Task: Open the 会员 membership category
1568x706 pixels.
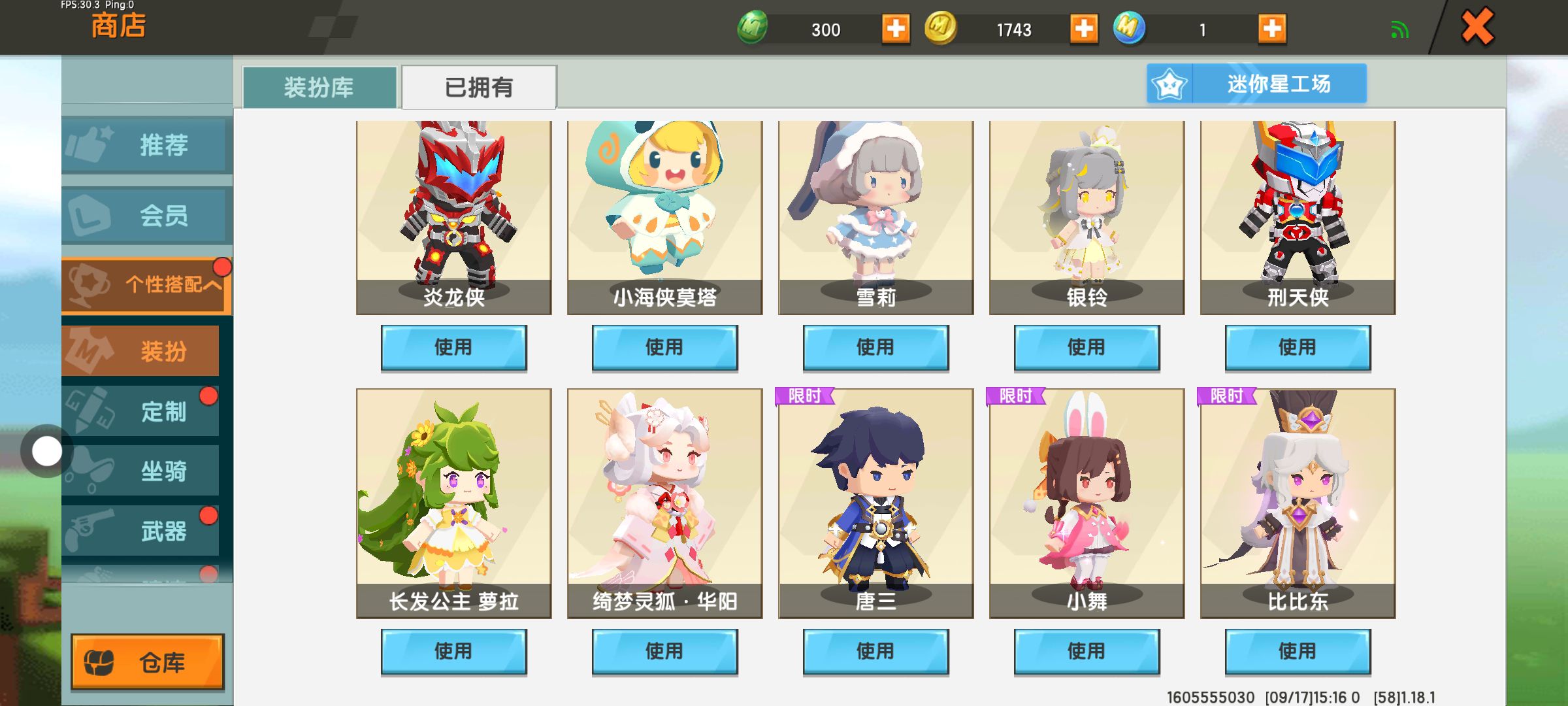Action: click(147, 215)
